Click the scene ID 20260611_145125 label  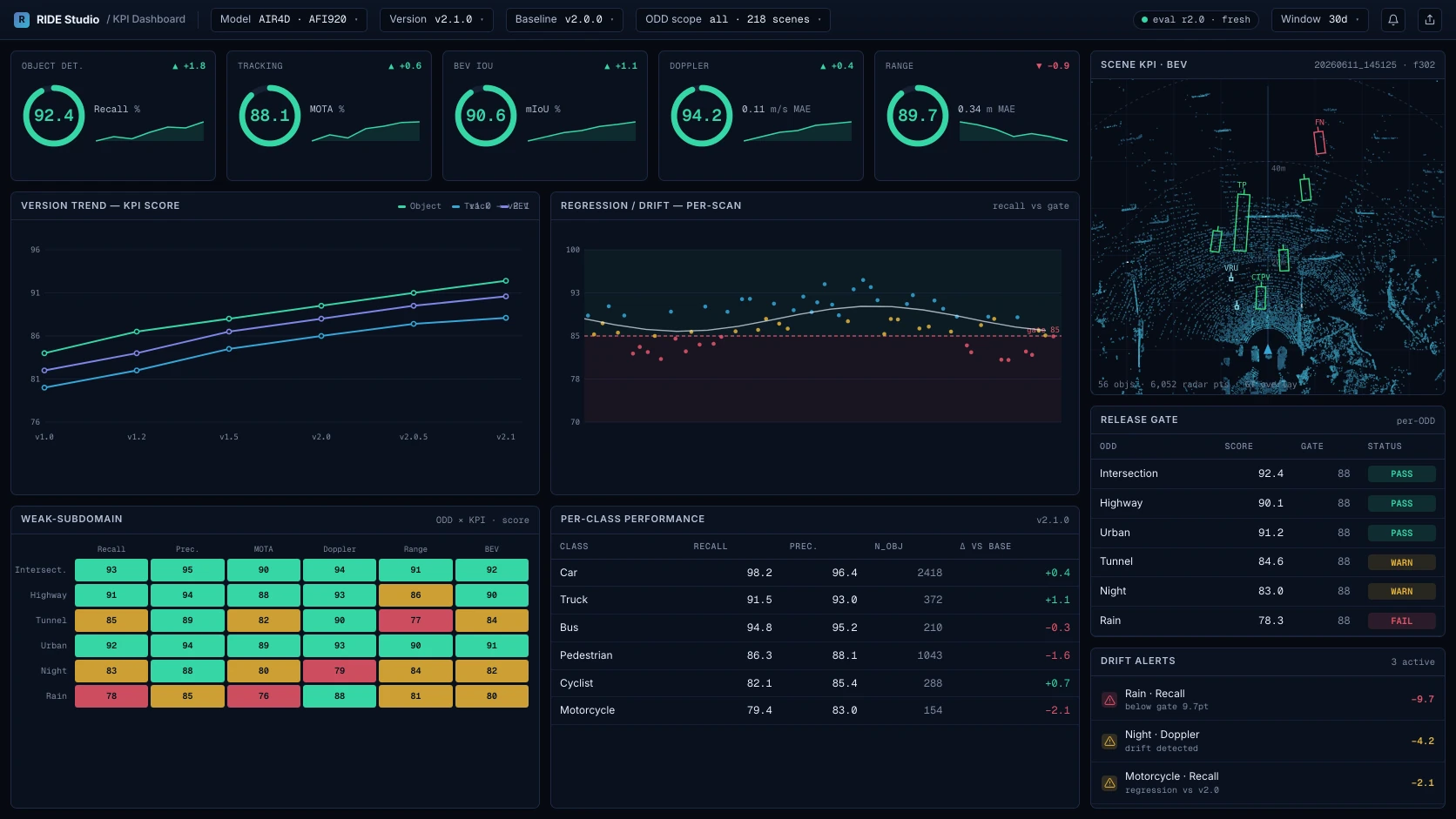pos(1355,65)
